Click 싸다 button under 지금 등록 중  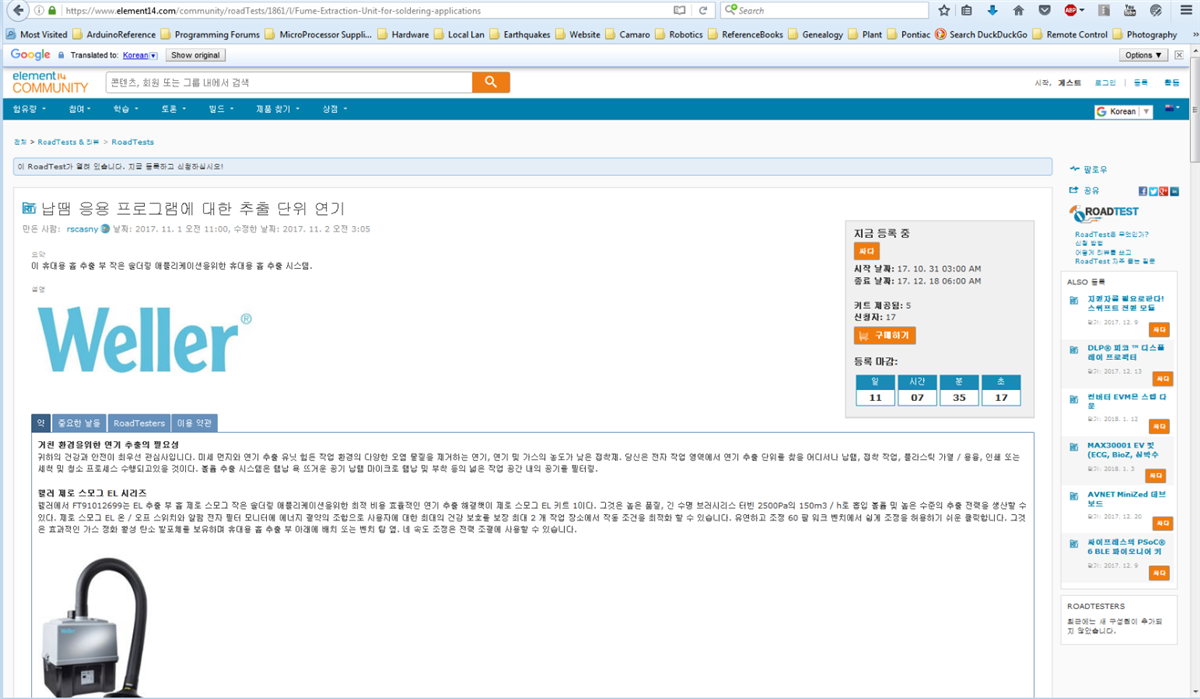pos(866,251)
